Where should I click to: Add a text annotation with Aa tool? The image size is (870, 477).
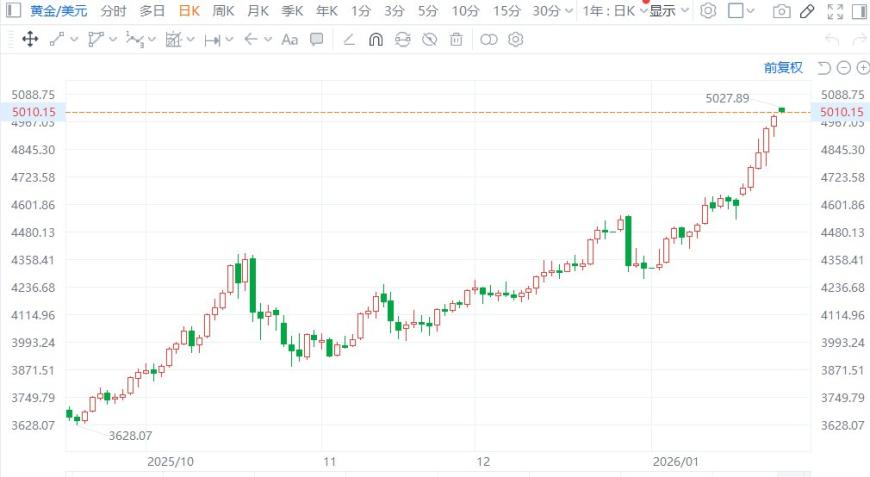[290, 40]
